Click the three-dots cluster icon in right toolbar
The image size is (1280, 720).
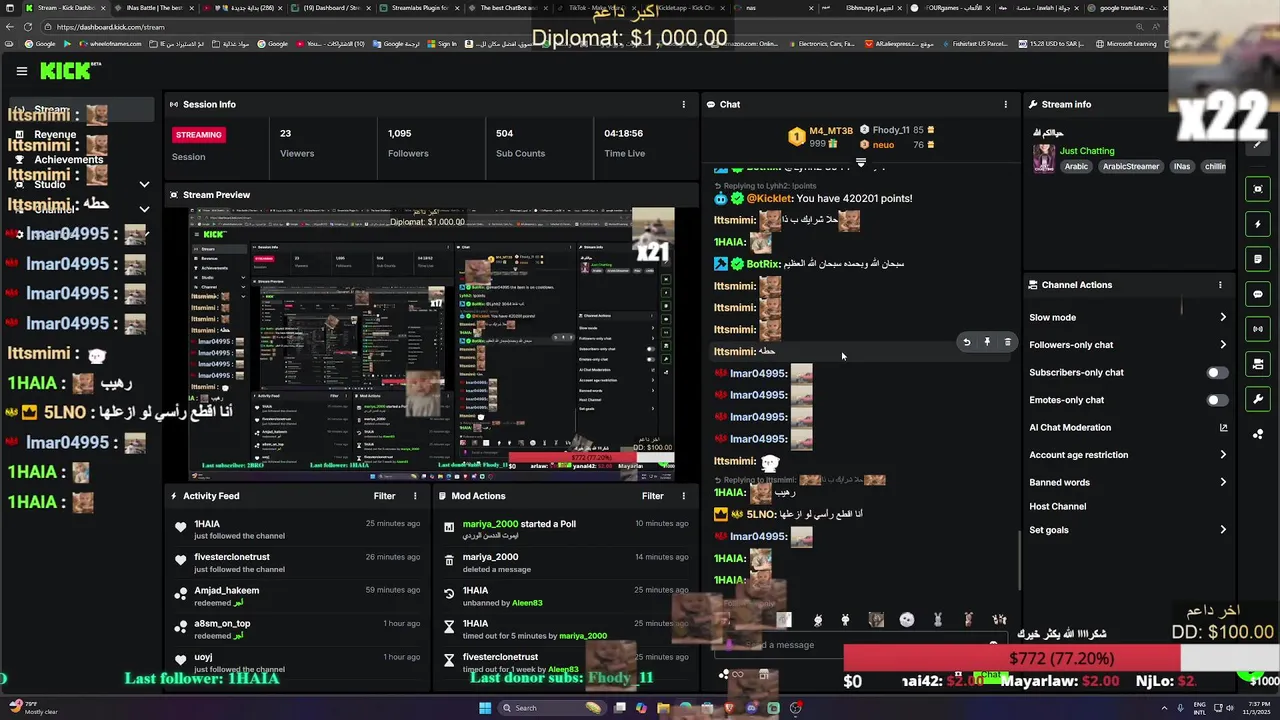(x=1258, y=434)
